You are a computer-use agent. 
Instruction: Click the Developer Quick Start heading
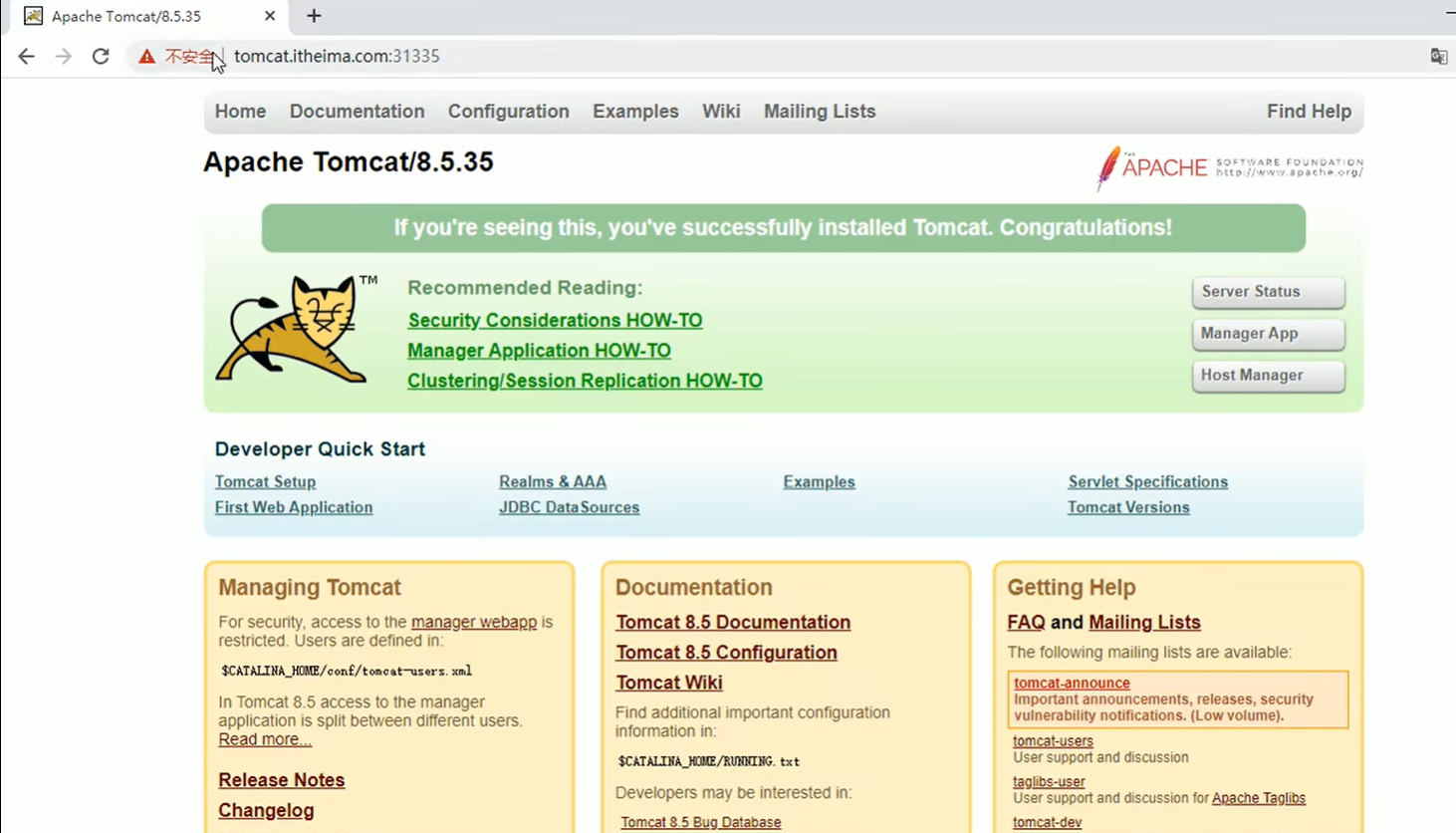pos(320,449)
